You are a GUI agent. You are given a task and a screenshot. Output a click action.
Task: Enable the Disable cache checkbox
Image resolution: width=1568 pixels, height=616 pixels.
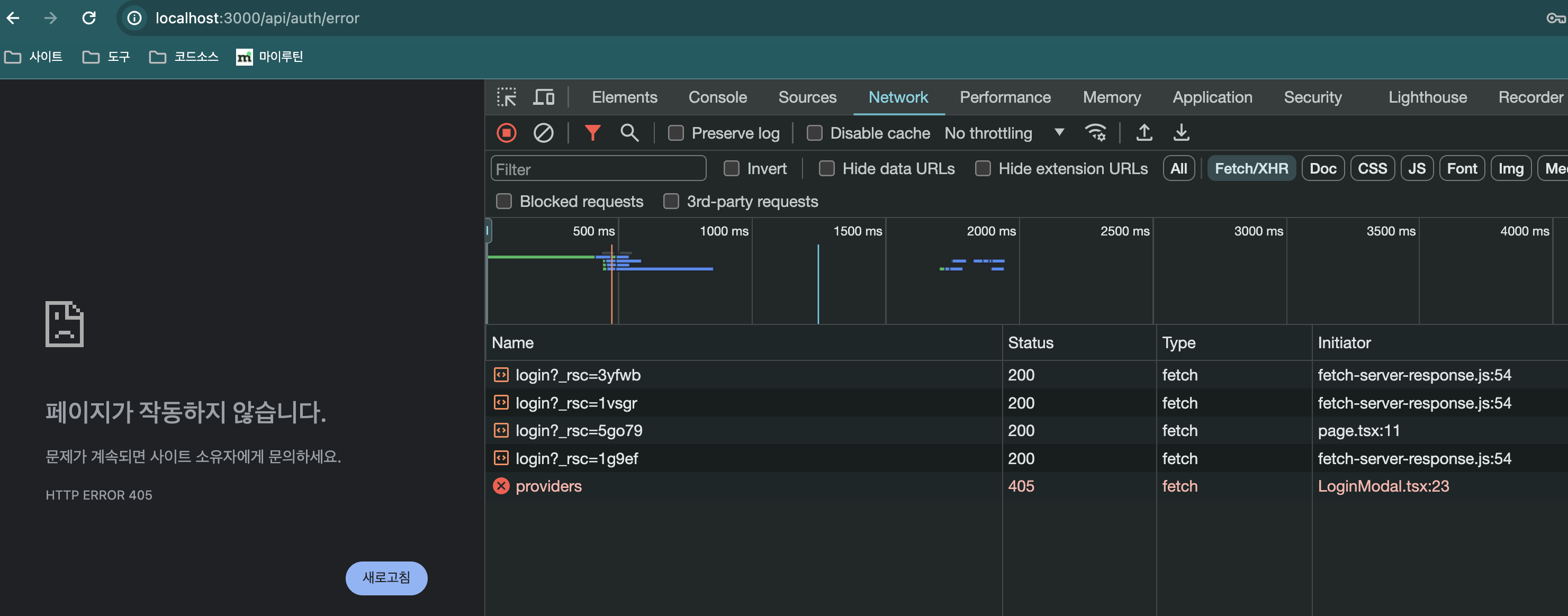click(814, 133)
